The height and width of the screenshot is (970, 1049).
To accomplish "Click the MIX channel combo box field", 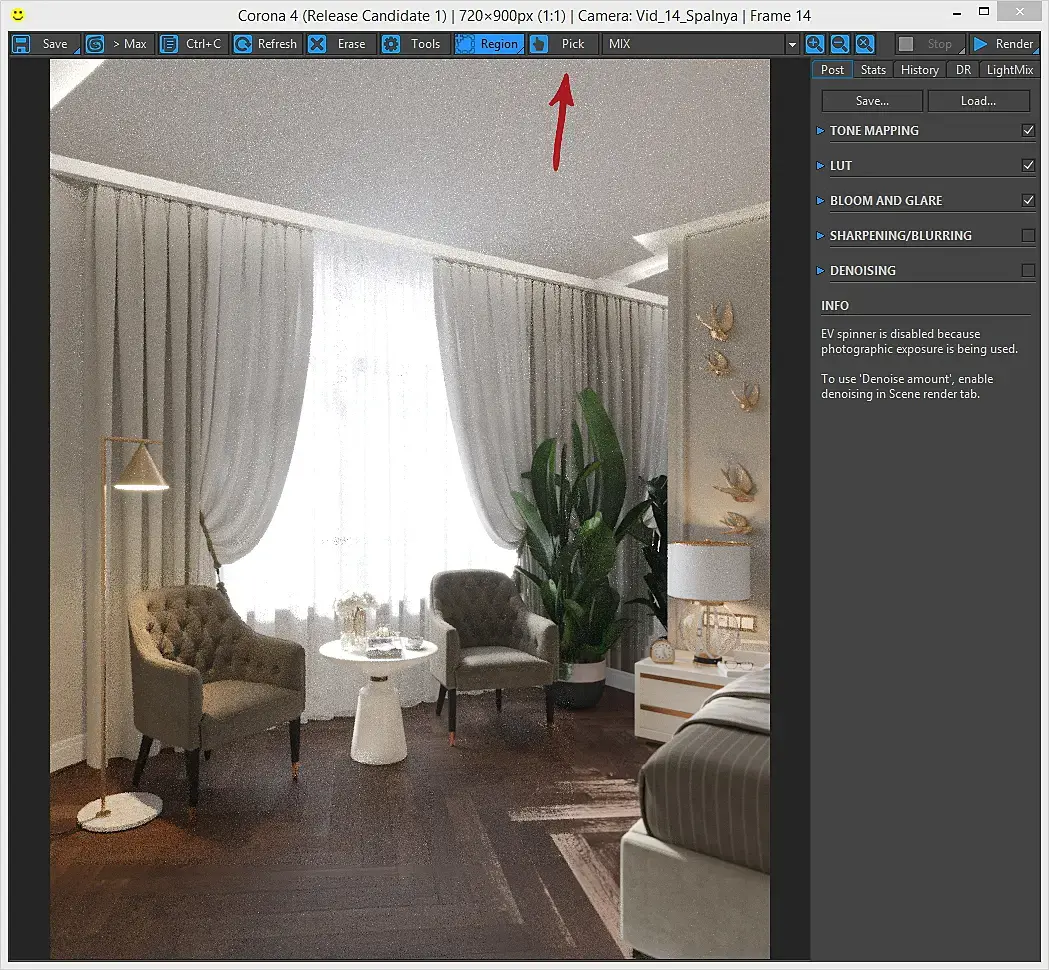I will pos(700,44).
